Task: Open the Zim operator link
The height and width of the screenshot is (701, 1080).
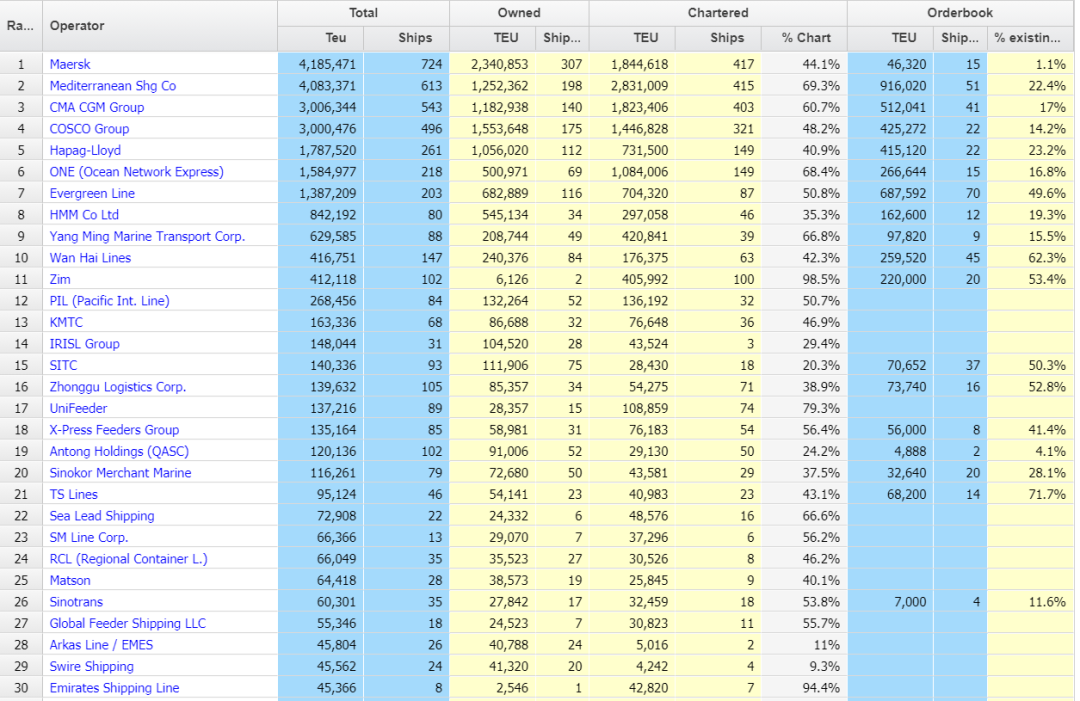Action: pos(60,279)
